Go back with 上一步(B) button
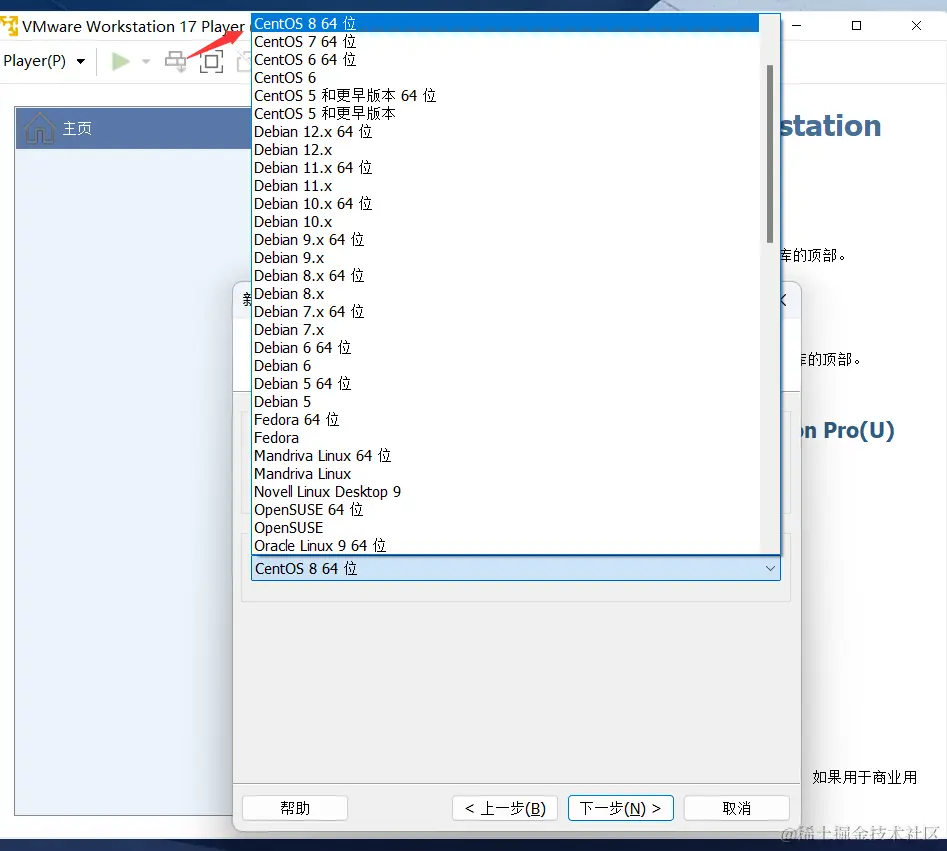Screen dimensions: 947x851 505,808
